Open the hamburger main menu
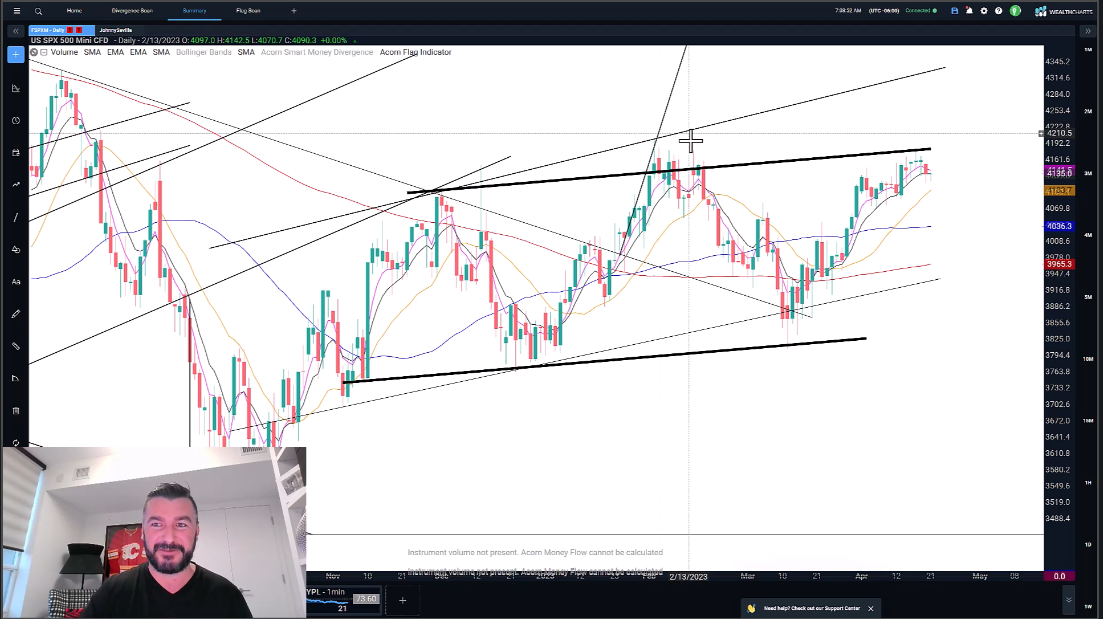The image size is (1103, 619). click(16, 11)
